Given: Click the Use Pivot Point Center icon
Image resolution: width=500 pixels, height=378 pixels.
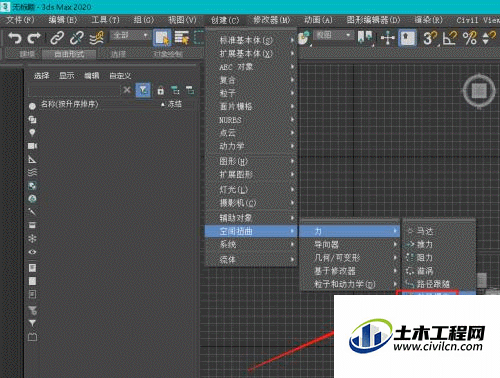Looking at the screenshot, I should [x=365, y=38].
